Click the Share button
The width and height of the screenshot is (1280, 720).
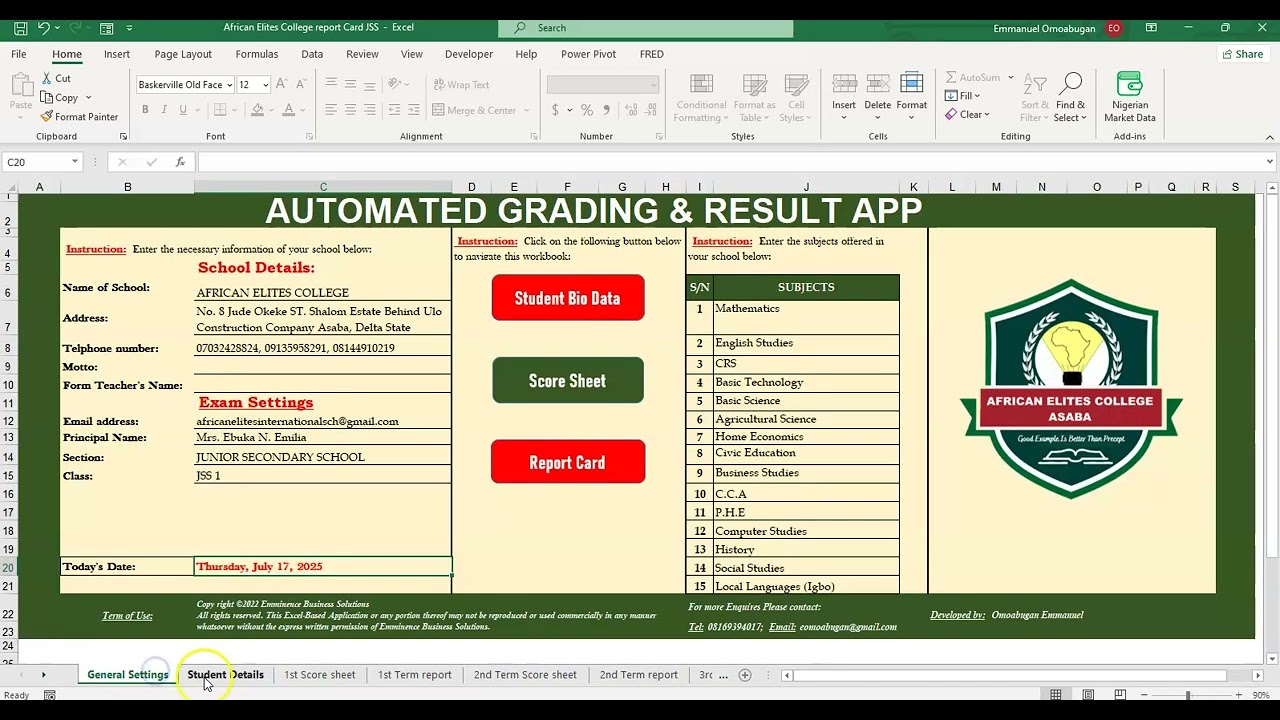[x=1243, y=54]
